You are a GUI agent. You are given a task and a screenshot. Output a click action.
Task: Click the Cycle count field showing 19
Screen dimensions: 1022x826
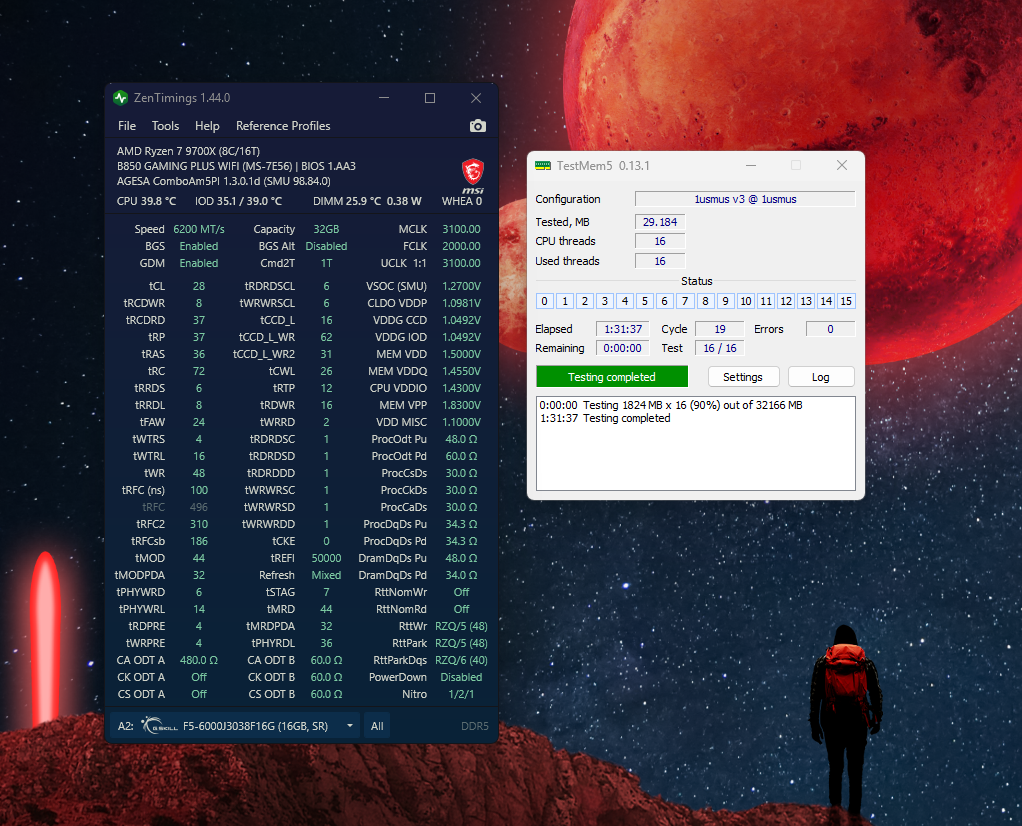click(x=720, y=329)
